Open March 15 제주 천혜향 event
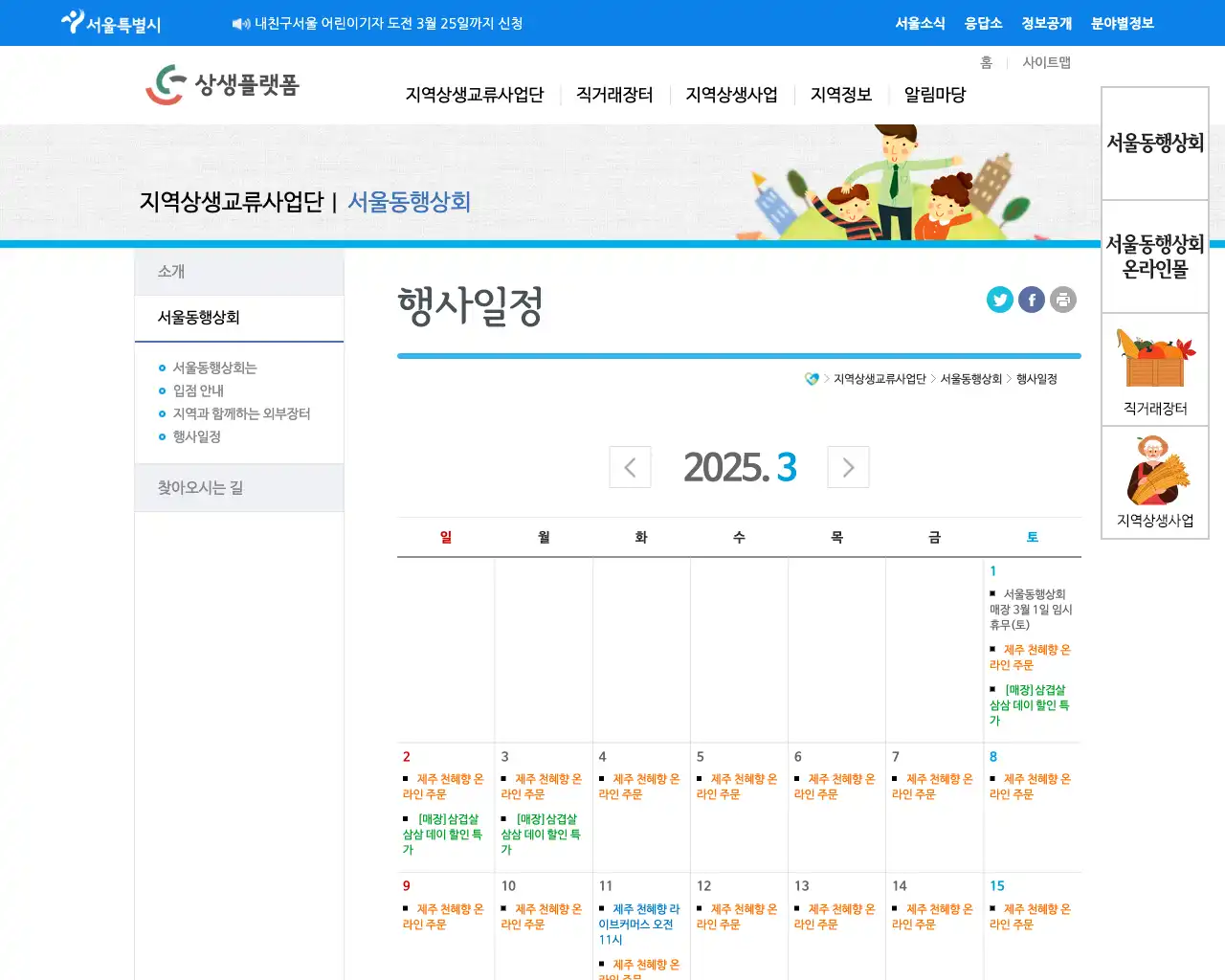 pyautogui.click(x=1031, y=917)
